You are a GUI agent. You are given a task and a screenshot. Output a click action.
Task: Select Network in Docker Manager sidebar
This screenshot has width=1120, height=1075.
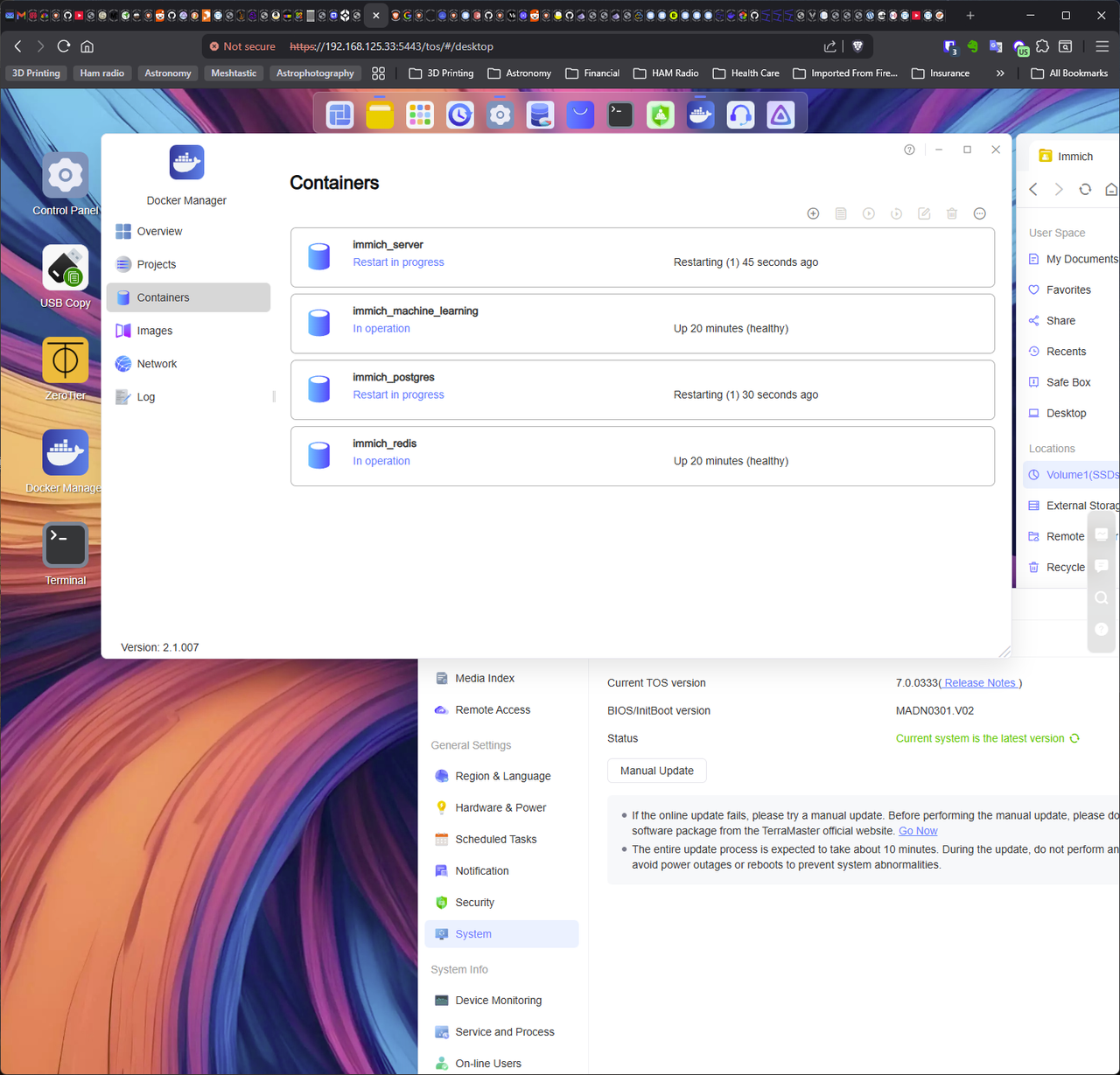[188, 364]
